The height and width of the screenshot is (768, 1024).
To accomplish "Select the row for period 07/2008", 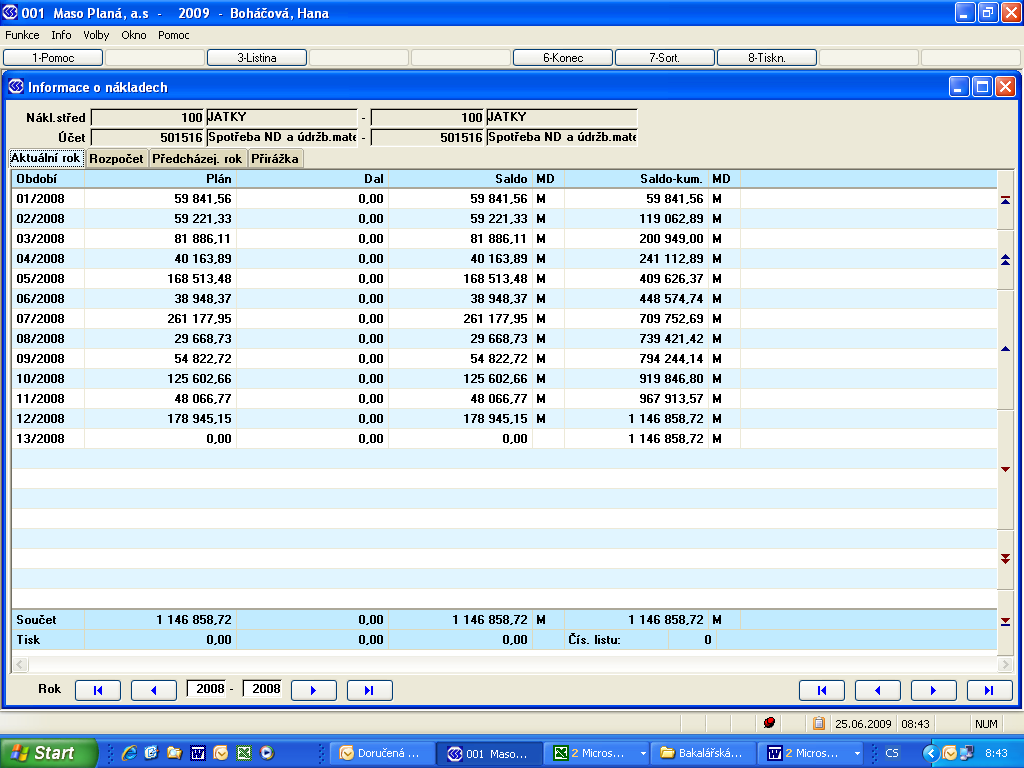I will click(504, 319).
